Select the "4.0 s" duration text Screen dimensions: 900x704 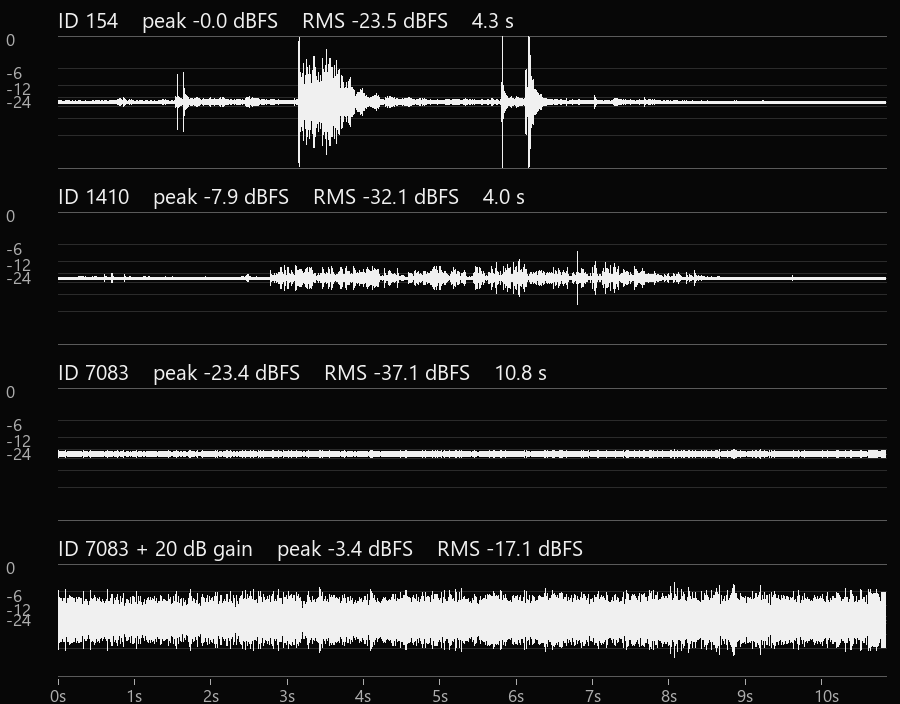pos(503,197)
